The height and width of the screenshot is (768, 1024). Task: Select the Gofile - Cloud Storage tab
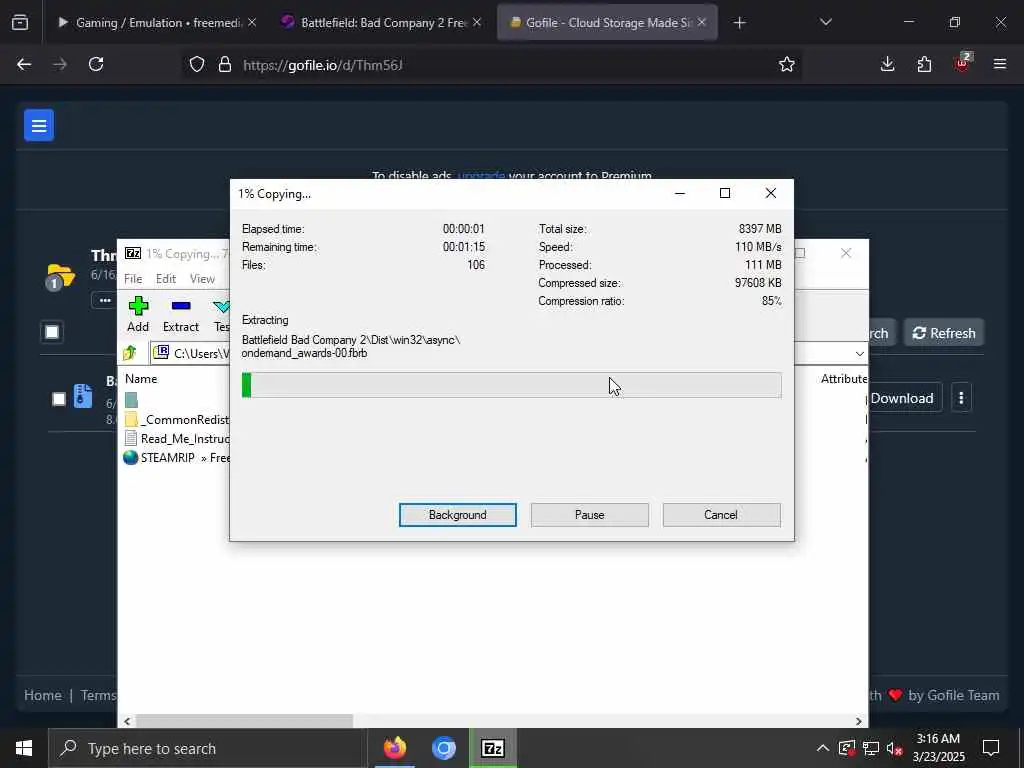pos(607,23)
